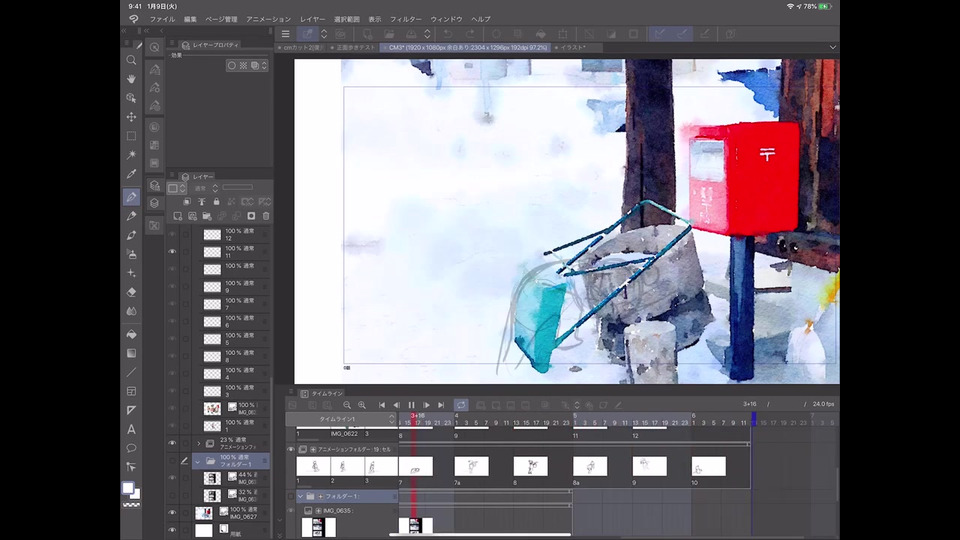
Task: Pause the timeline playback
Action: click(x=411, y=405)
